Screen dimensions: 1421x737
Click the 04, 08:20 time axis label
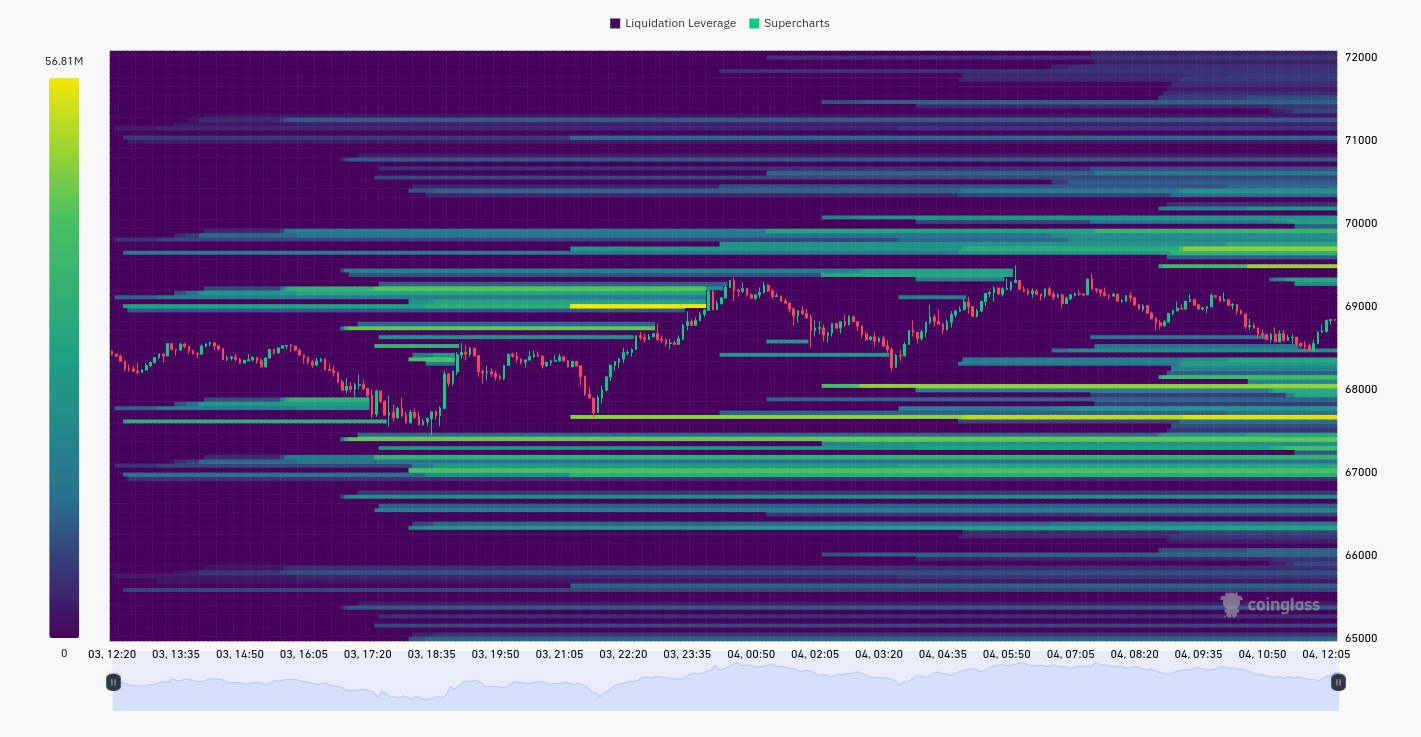click(x=1135, y=654)
